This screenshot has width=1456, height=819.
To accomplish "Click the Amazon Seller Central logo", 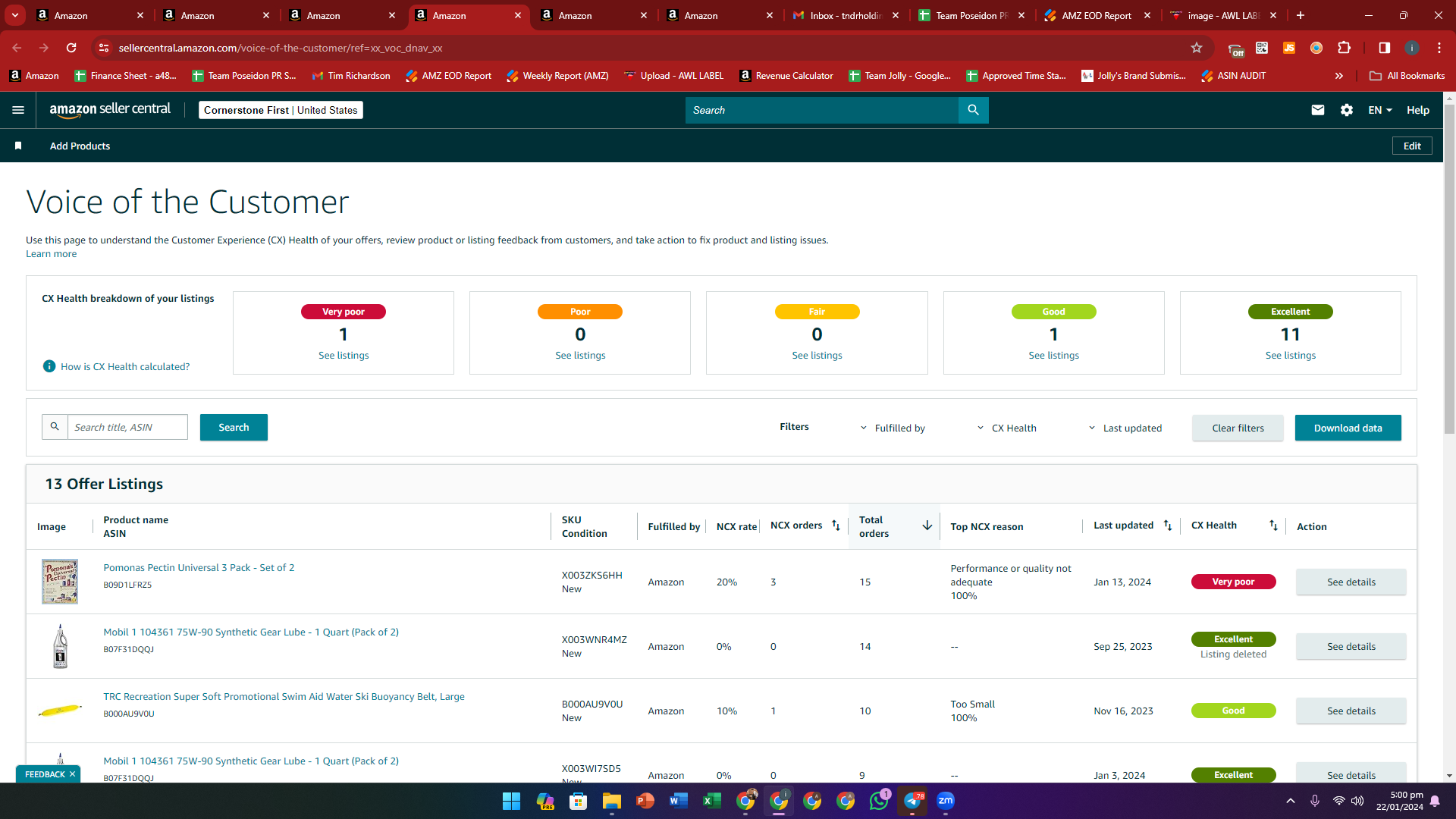I will (110, 109).
